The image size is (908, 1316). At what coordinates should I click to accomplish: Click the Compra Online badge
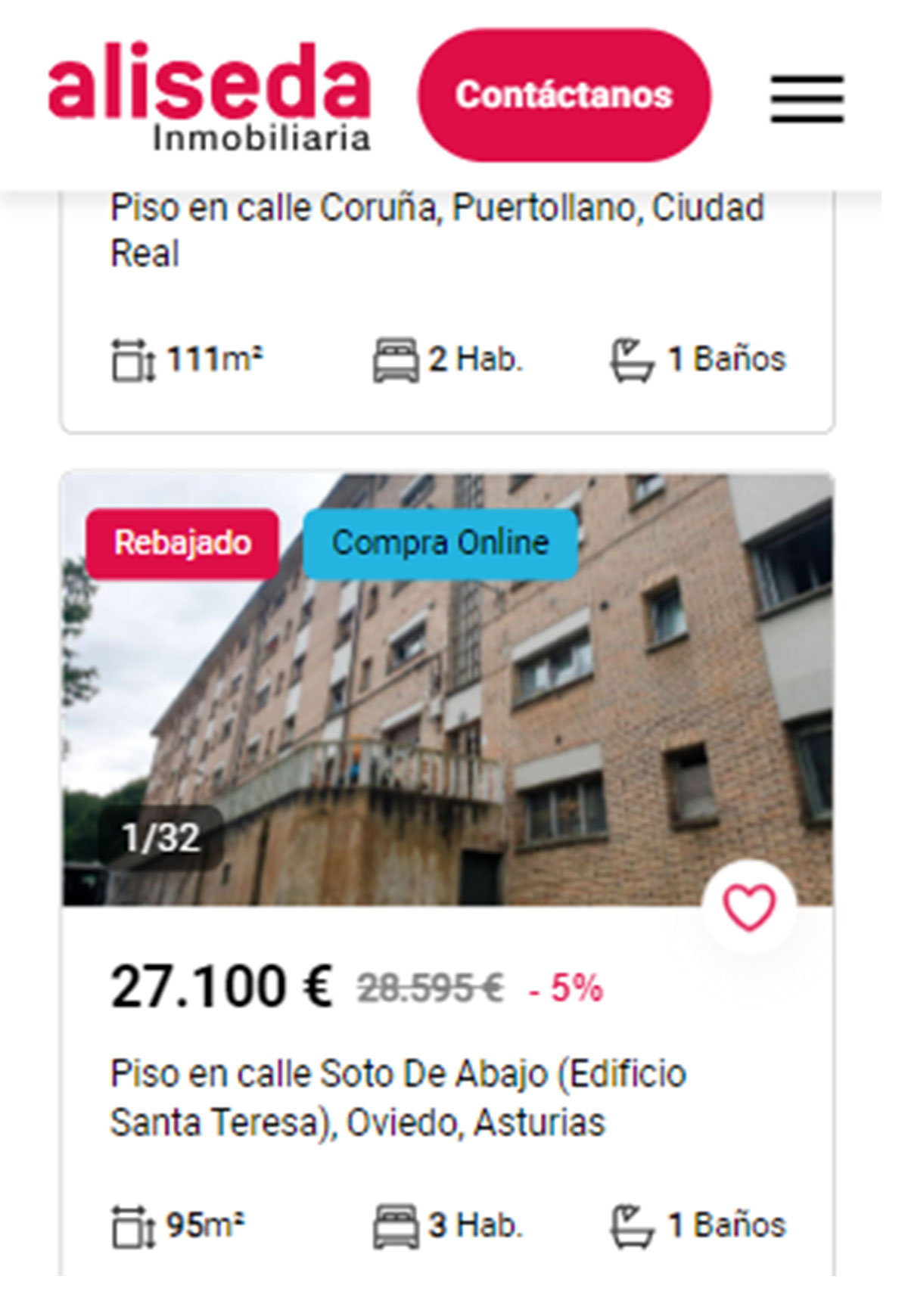pyautogui.click(x=440, y=543)
